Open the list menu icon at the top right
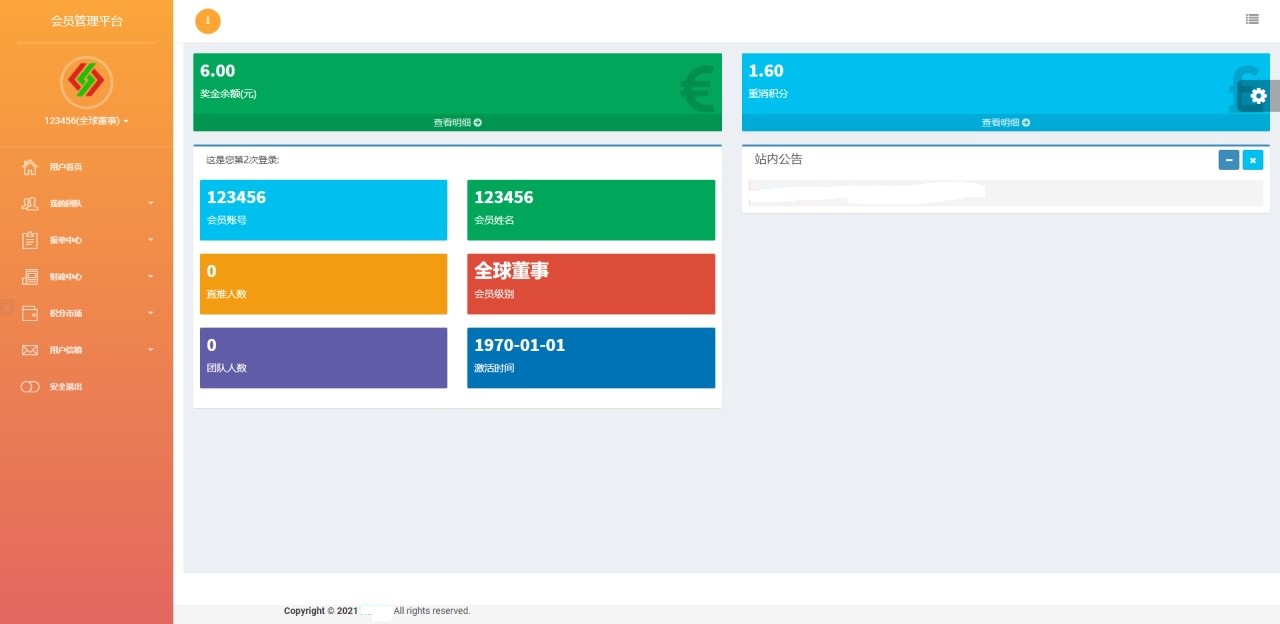The height and width of the screenshot is (624, 1280). tap(1252, 19)
